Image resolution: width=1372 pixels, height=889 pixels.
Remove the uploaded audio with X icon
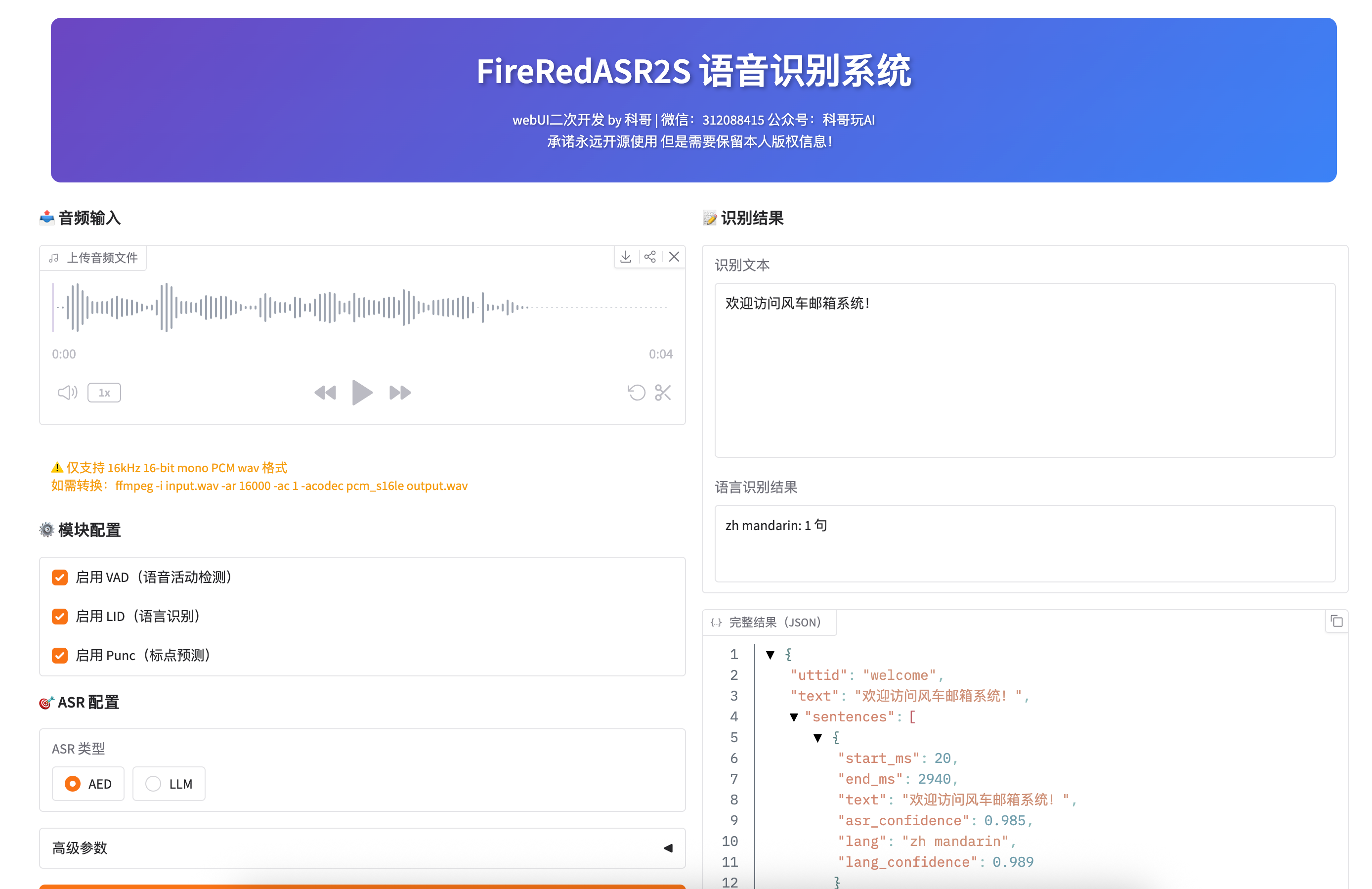(x=674, y=257)
